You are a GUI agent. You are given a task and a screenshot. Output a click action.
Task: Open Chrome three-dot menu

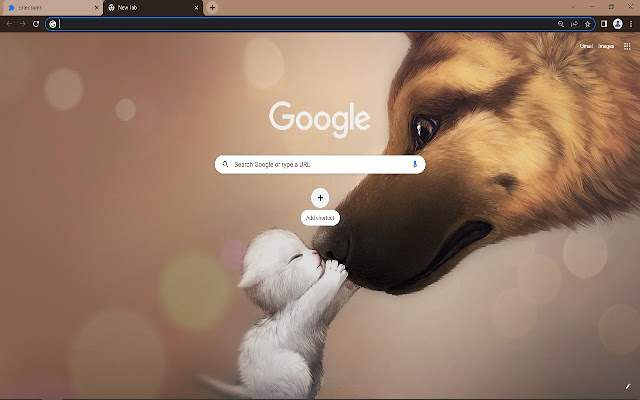(631, 24)
